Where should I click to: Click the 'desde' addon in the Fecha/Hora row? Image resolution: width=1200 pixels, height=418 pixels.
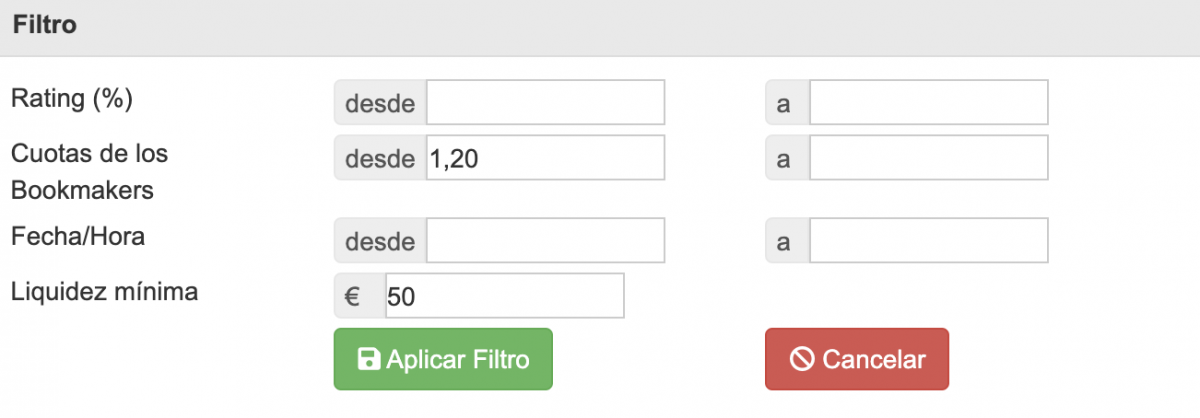[380, 241]
